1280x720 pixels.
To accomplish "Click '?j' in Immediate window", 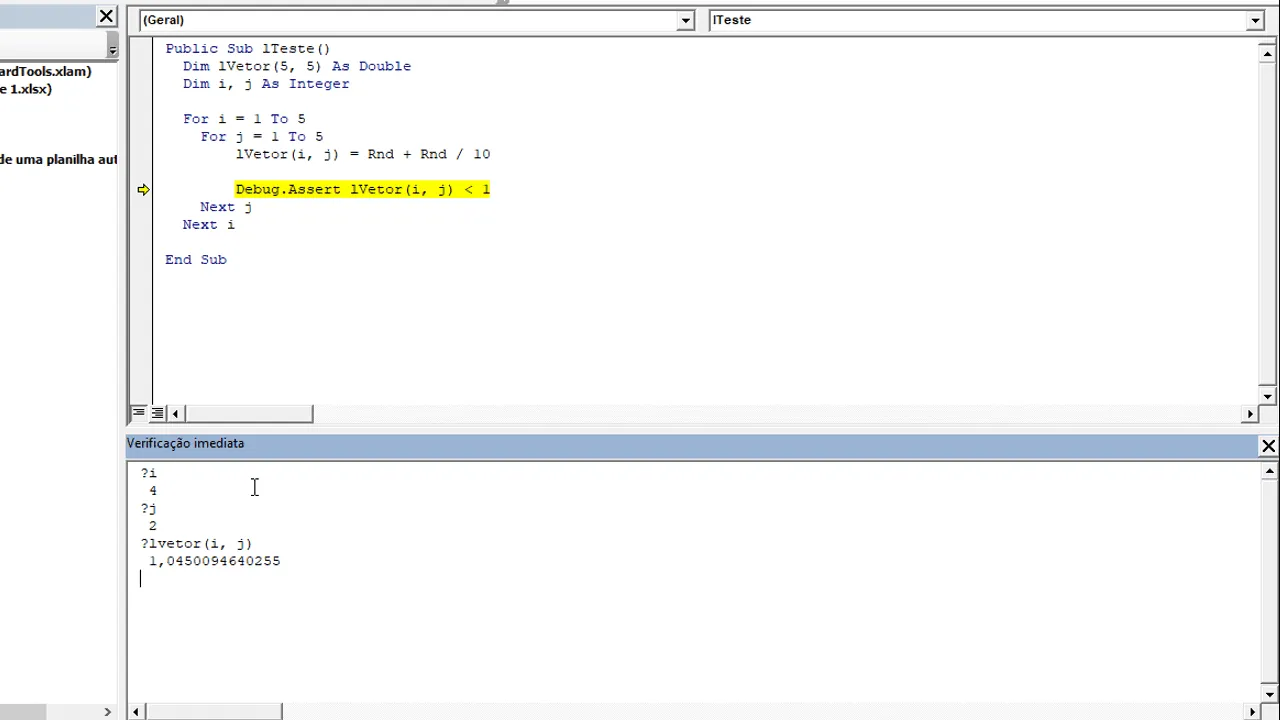I will click(x=148, y=508).
